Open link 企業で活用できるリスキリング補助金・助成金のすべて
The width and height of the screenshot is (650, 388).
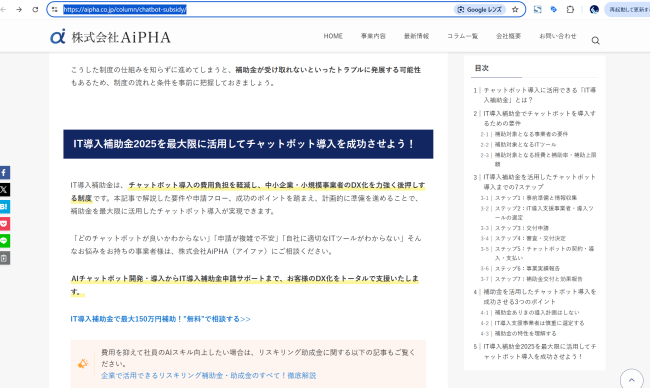[209, 375]
